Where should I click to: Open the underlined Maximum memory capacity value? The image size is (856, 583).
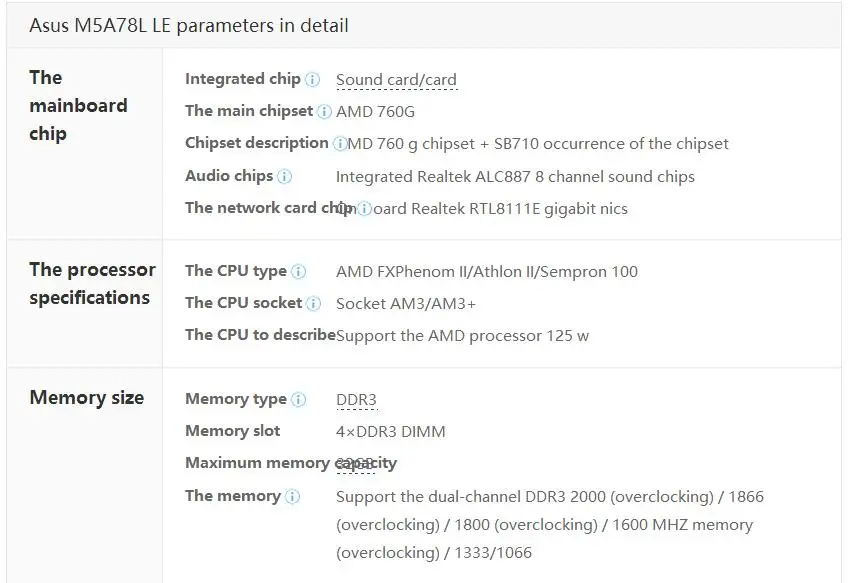click(x=355, y=463)
